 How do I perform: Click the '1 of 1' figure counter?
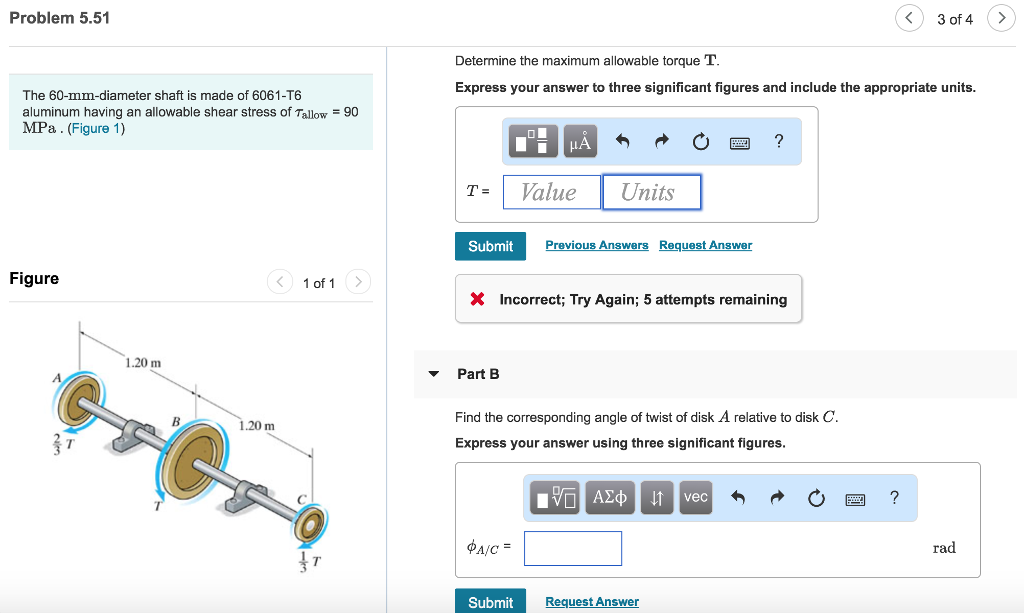(x=319, y=283)
